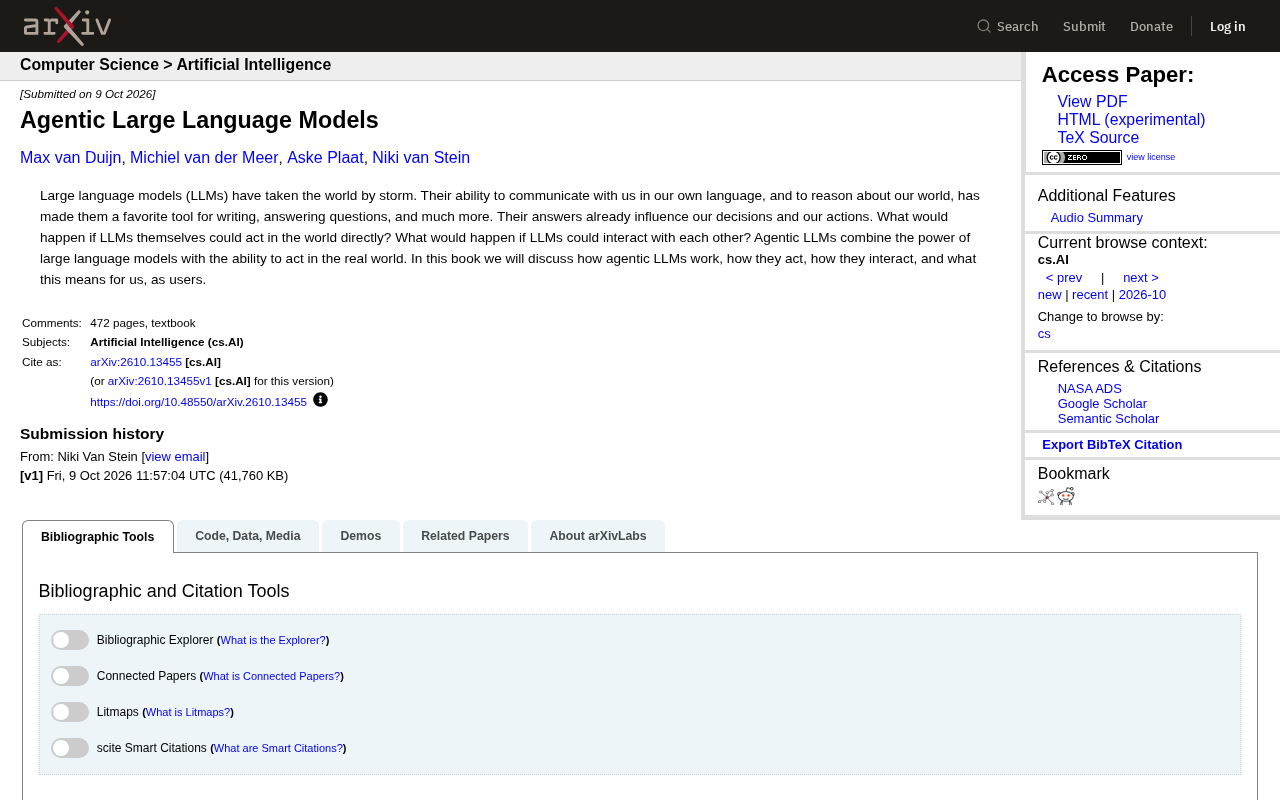This screenshot has height=800, width=1280.
Task: Open the Demos tab
Action: (x=361, y=536)
